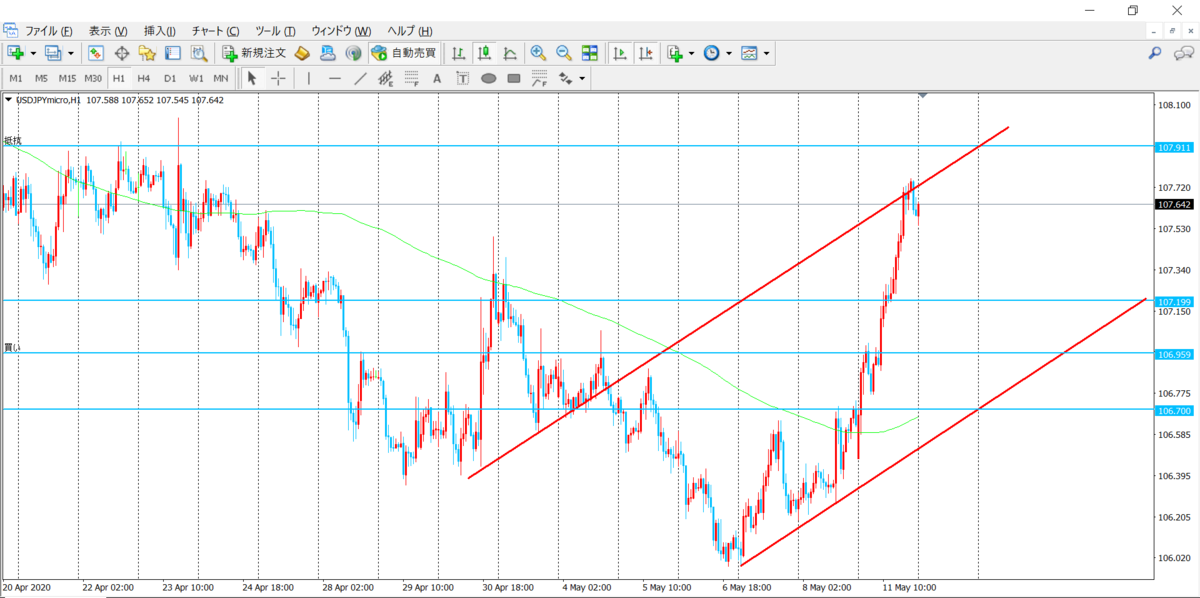This screenshot has width=1200, height=598.
Task: Select the ellipse drawing tool
Action: [x=489, y=78]
